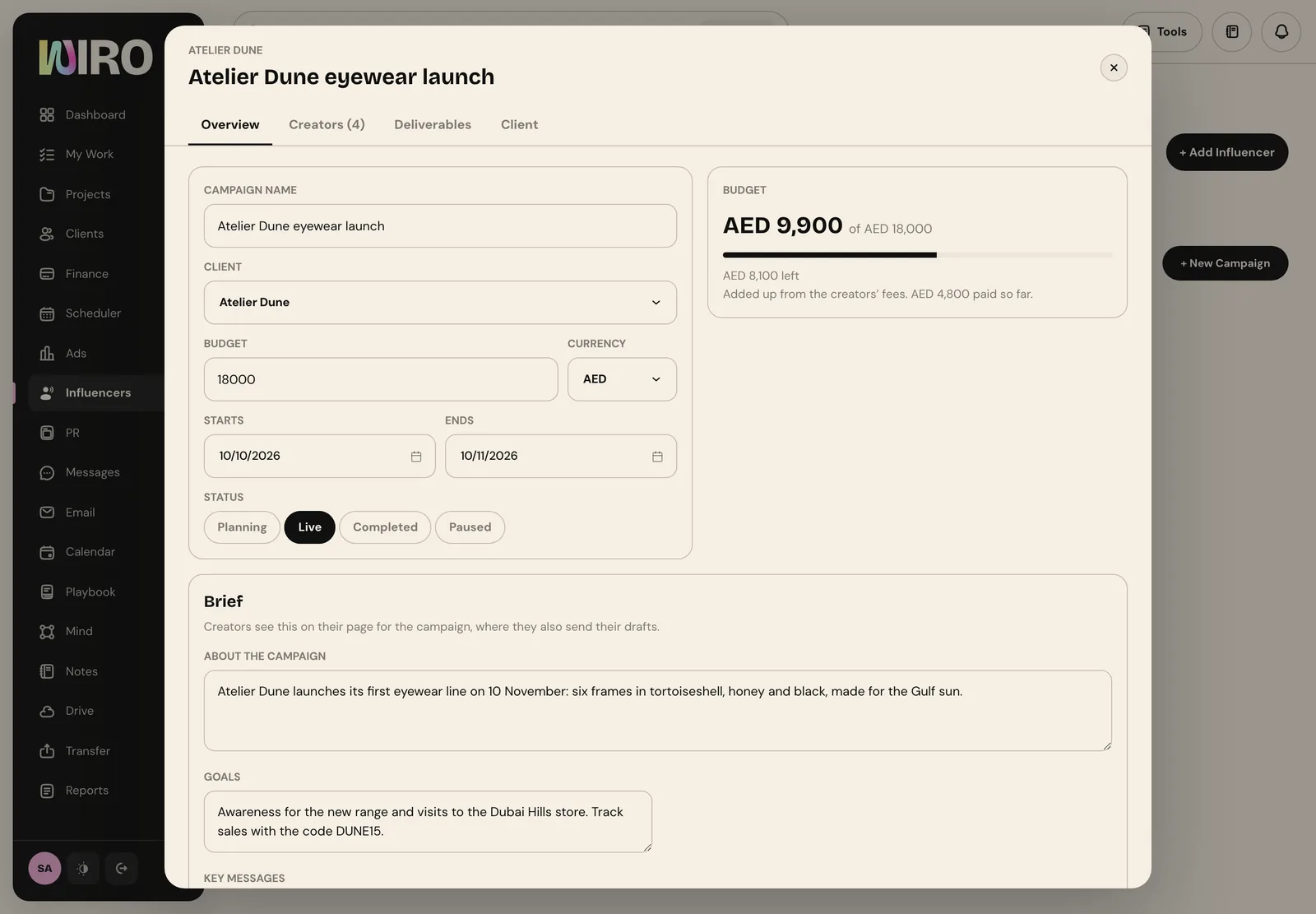Click the New Campaign button
The height and width of the screenshot is (914, 1316).
[1225, 263]
